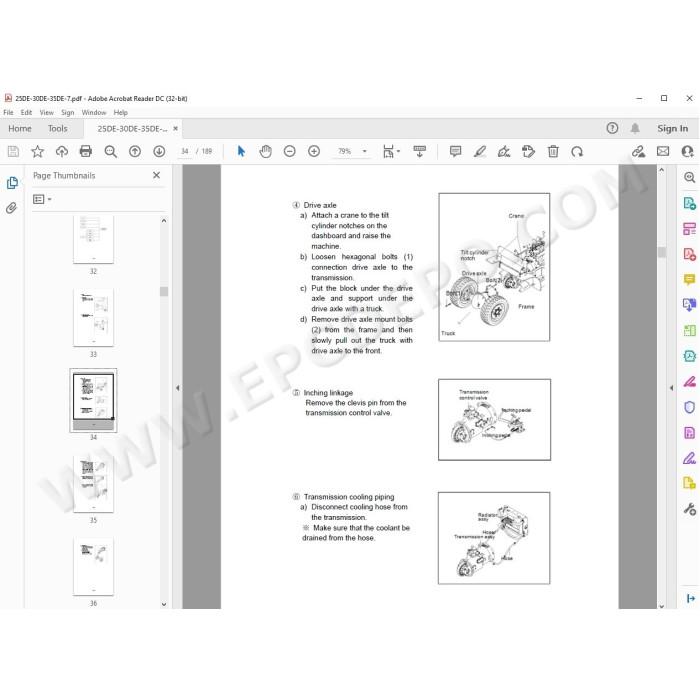
Task: Rotate the page with rotate icon
Action: tap(577, 152)
